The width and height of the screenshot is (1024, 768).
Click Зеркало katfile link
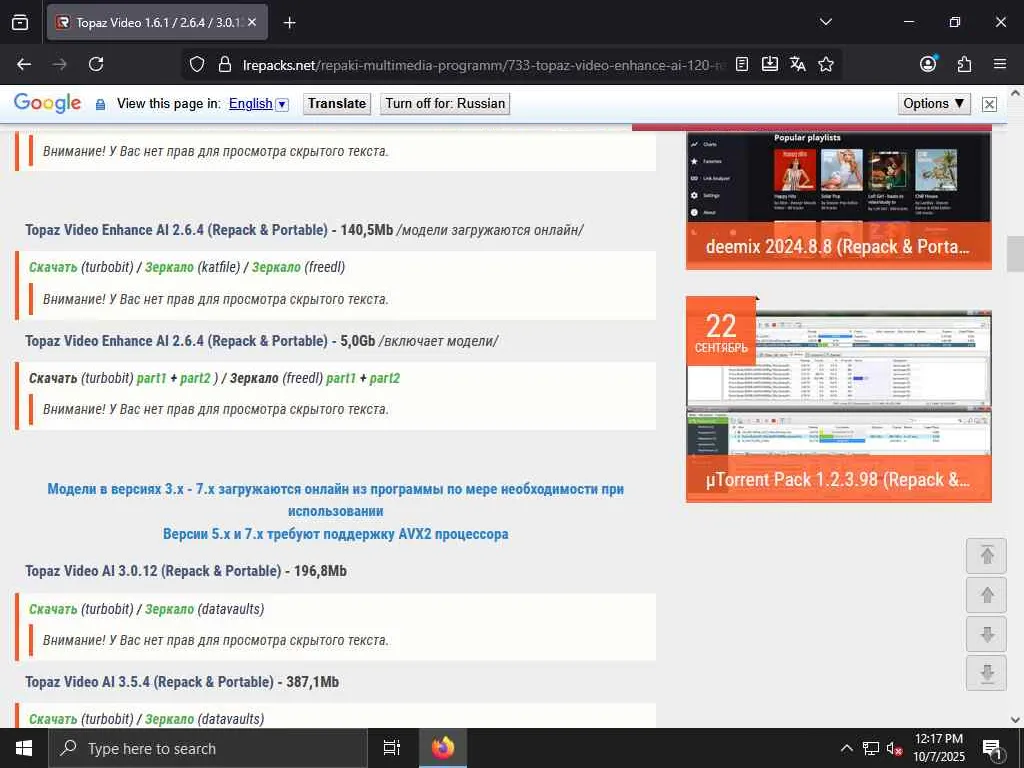(169, 267)
